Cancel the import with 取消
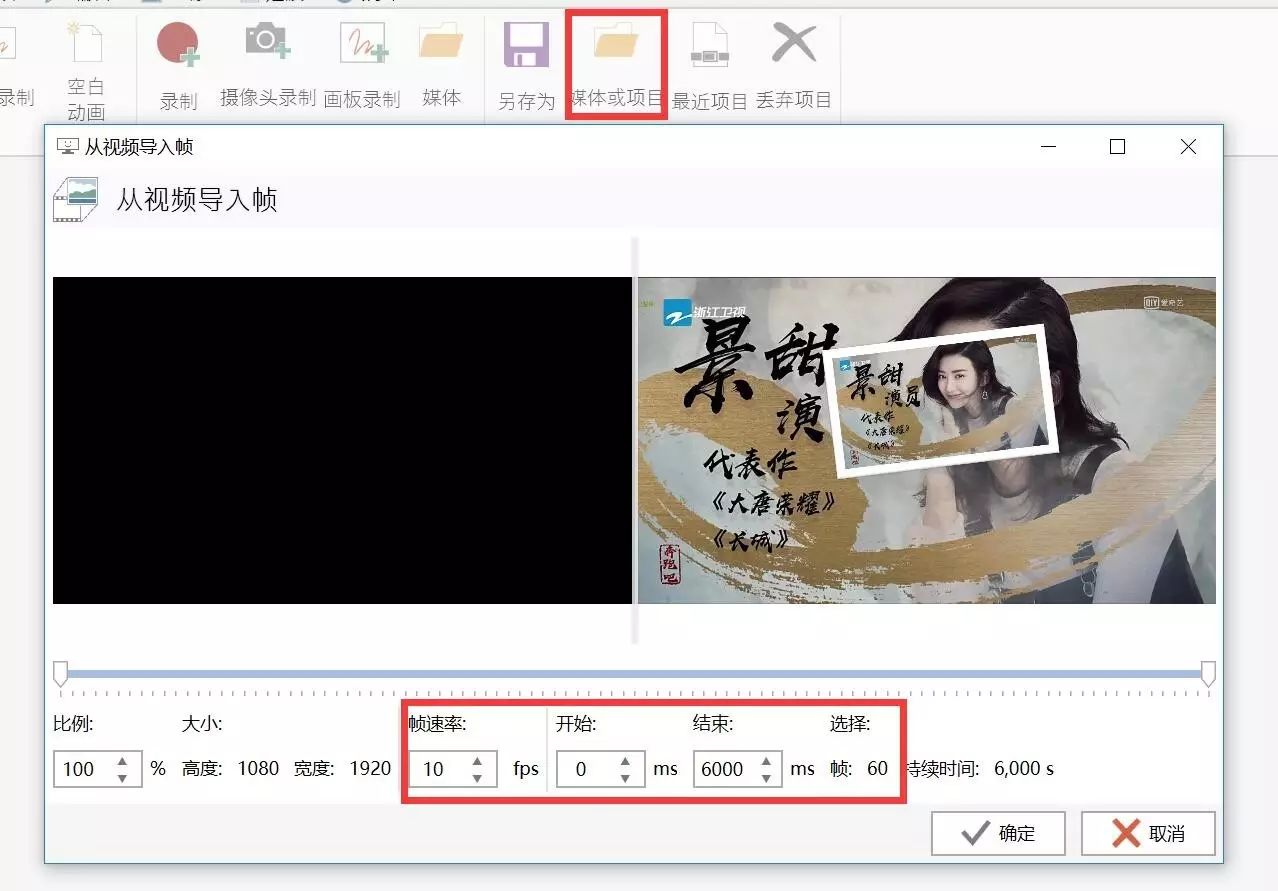 (x=1148, y=833)
